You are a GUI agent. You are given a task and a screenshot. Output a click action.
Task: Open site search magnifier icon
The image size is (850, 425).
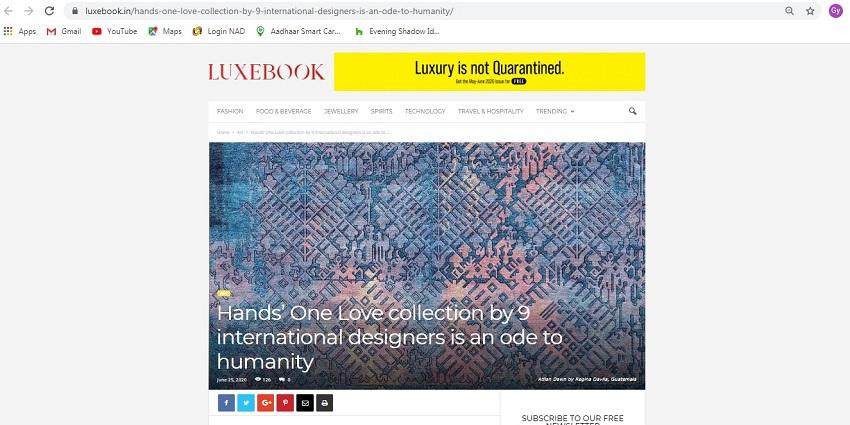[632, 111]
